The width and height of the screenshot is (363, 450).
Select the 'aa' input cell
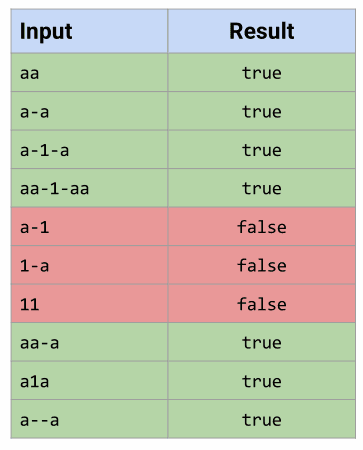click(89, 72)
